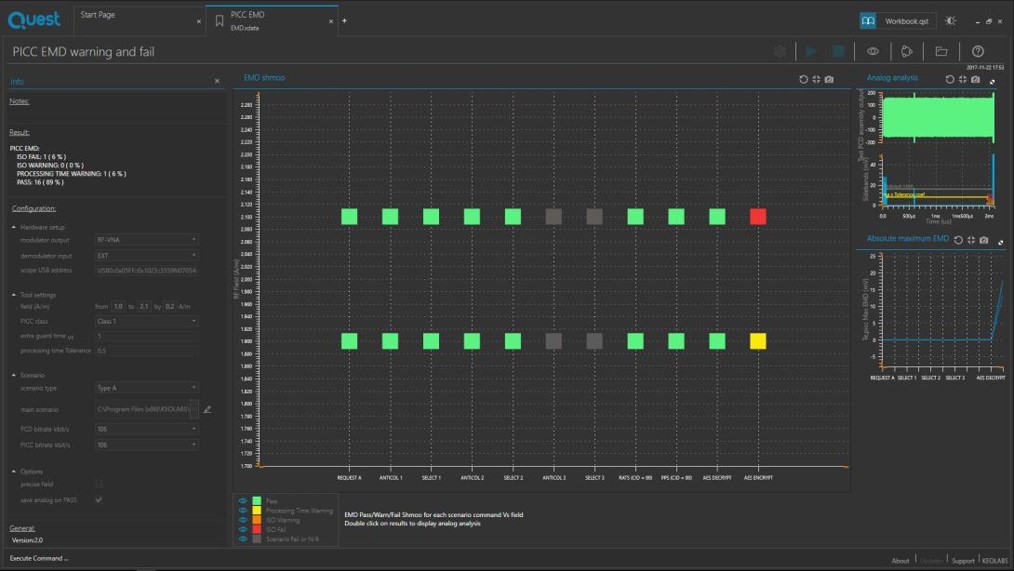Image resolution: width=1014 pixels, height=571 pixels.
Task: Enable the precise field checkbox
Action: pos(99,484)
